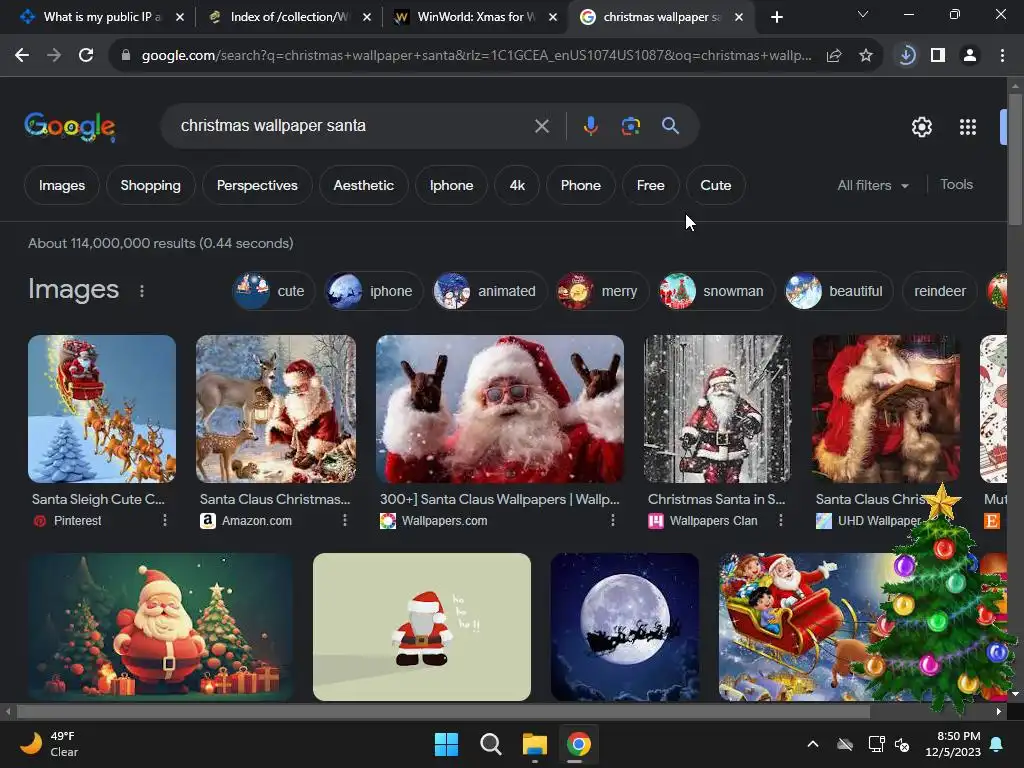Image resolution: width=1024 pixels, height=768 pixels.
Task: Bookmark this page with the star icon
Action: [x=866, y=56]
